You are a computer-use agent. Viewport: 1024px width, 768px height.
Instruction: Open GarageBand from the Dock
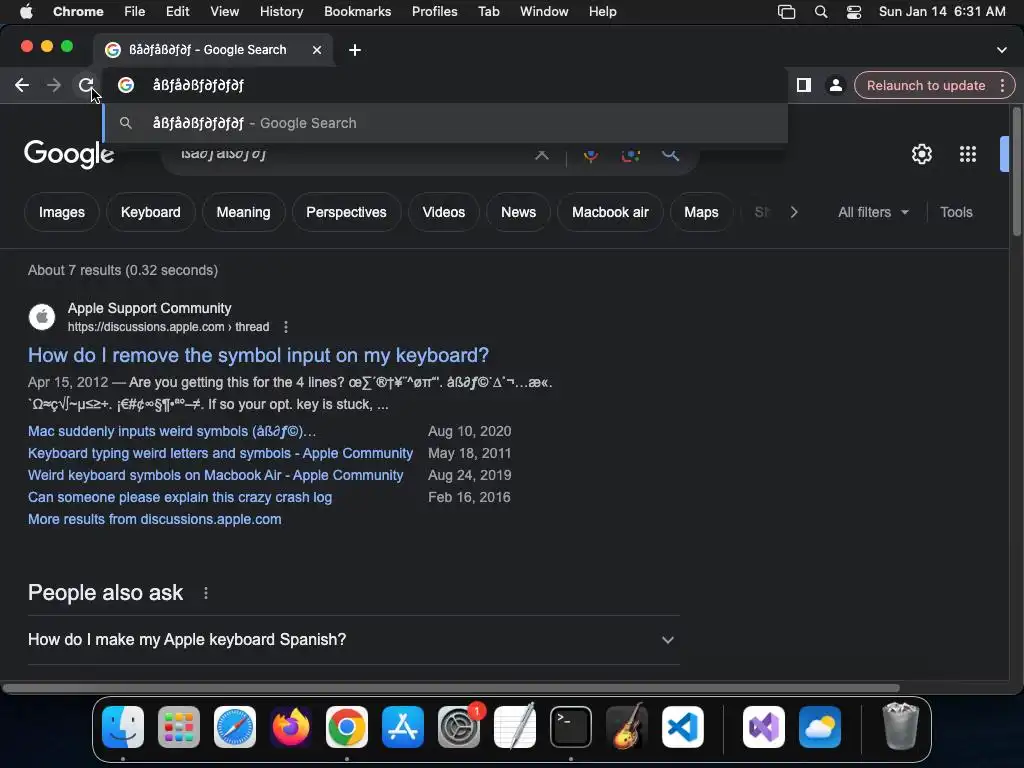(x=627, y=727)
